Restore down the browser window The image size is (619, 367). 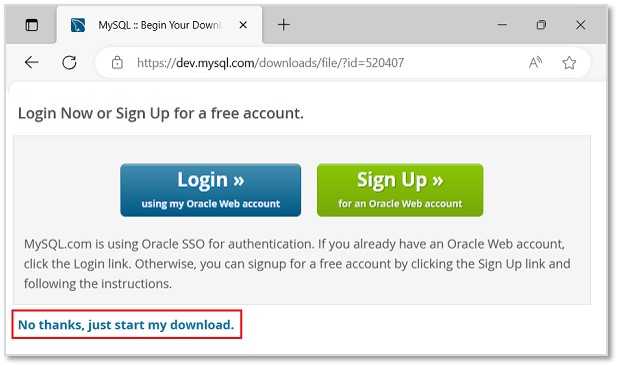[541, 25]
